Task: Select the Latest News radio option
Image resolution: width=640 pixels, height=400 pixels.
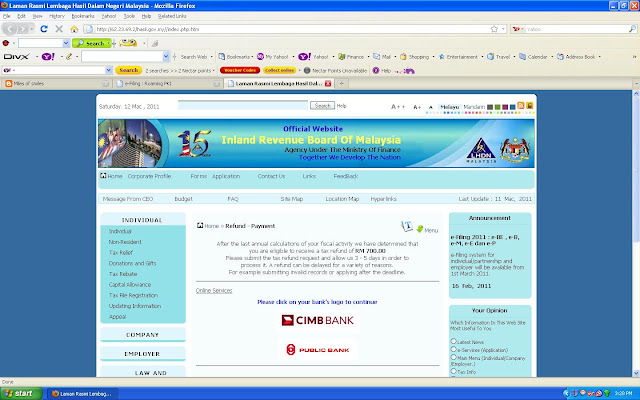Action: click(453, 341)
